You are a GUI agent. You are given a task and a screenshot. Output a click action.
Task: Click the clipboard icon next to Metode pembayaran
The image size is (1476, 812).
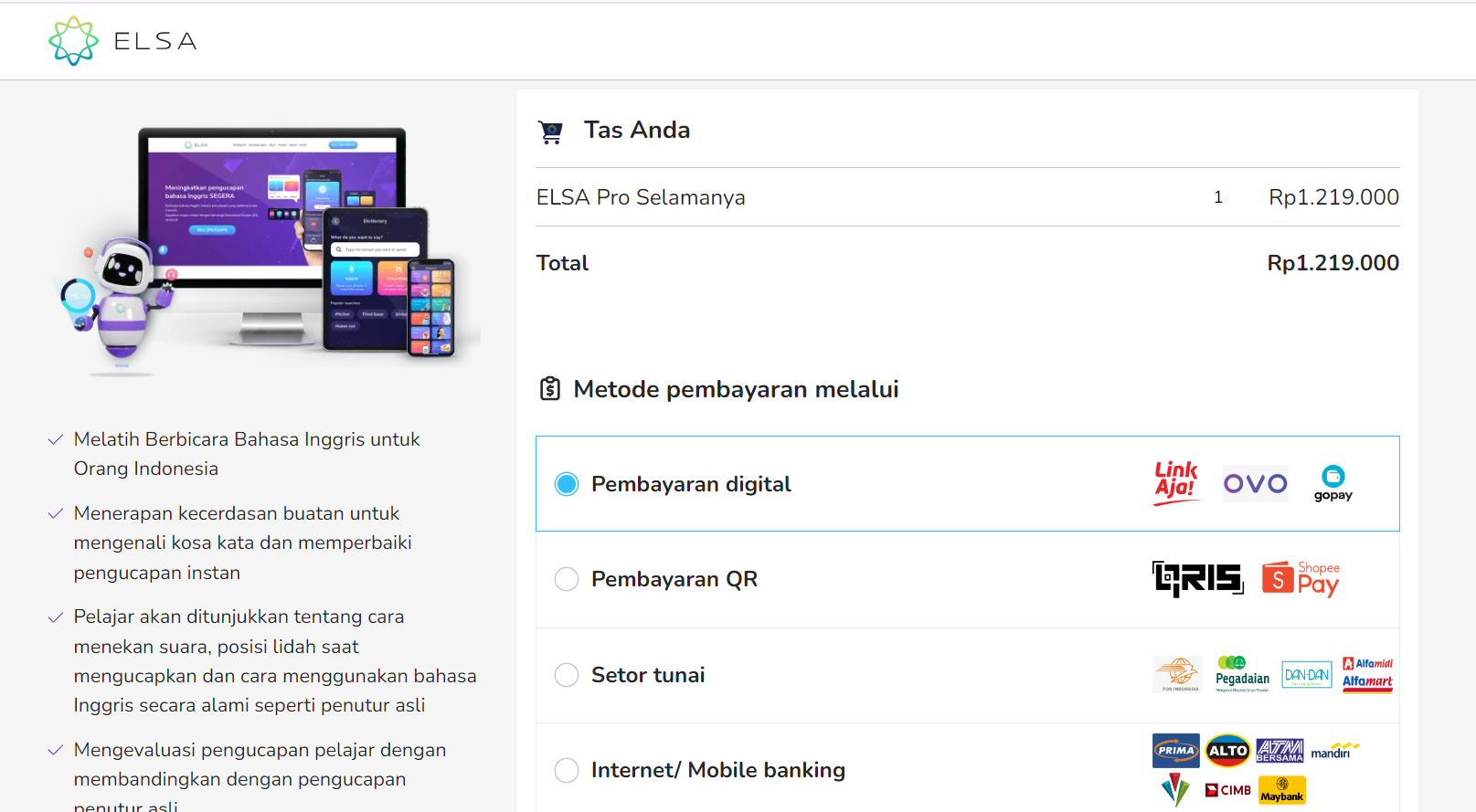pos(549,389)
